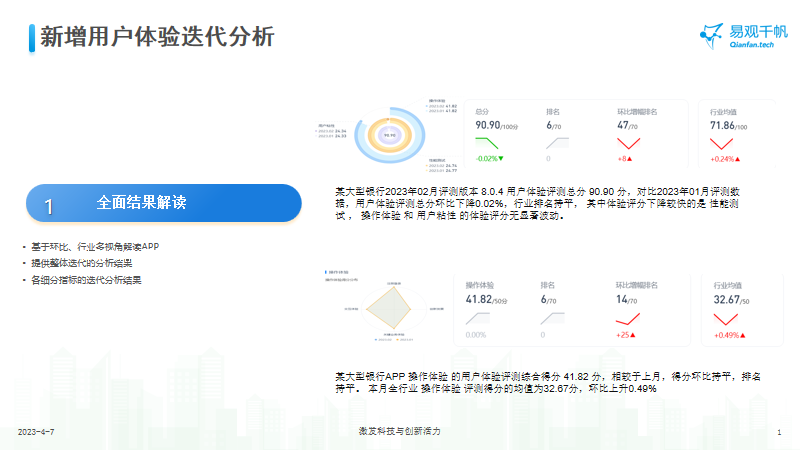Click the footer date 2023-4-7
This screenshot has width=800, height=450.
point(36,432)
